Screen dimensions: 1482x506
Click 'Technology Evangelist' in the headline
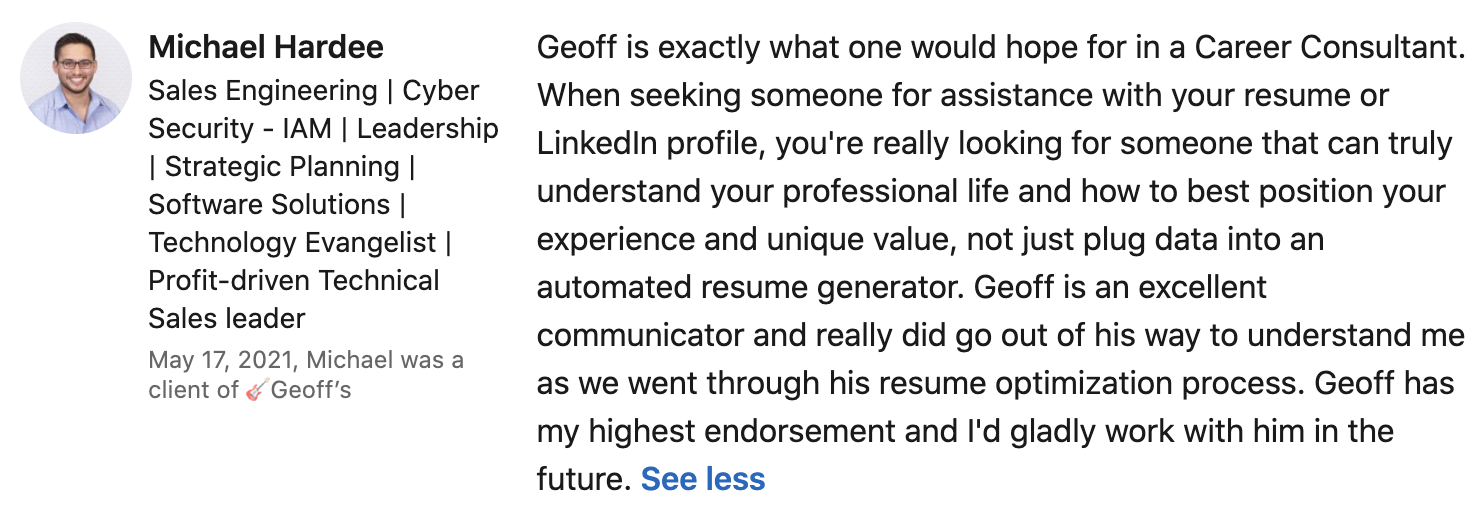292,243
